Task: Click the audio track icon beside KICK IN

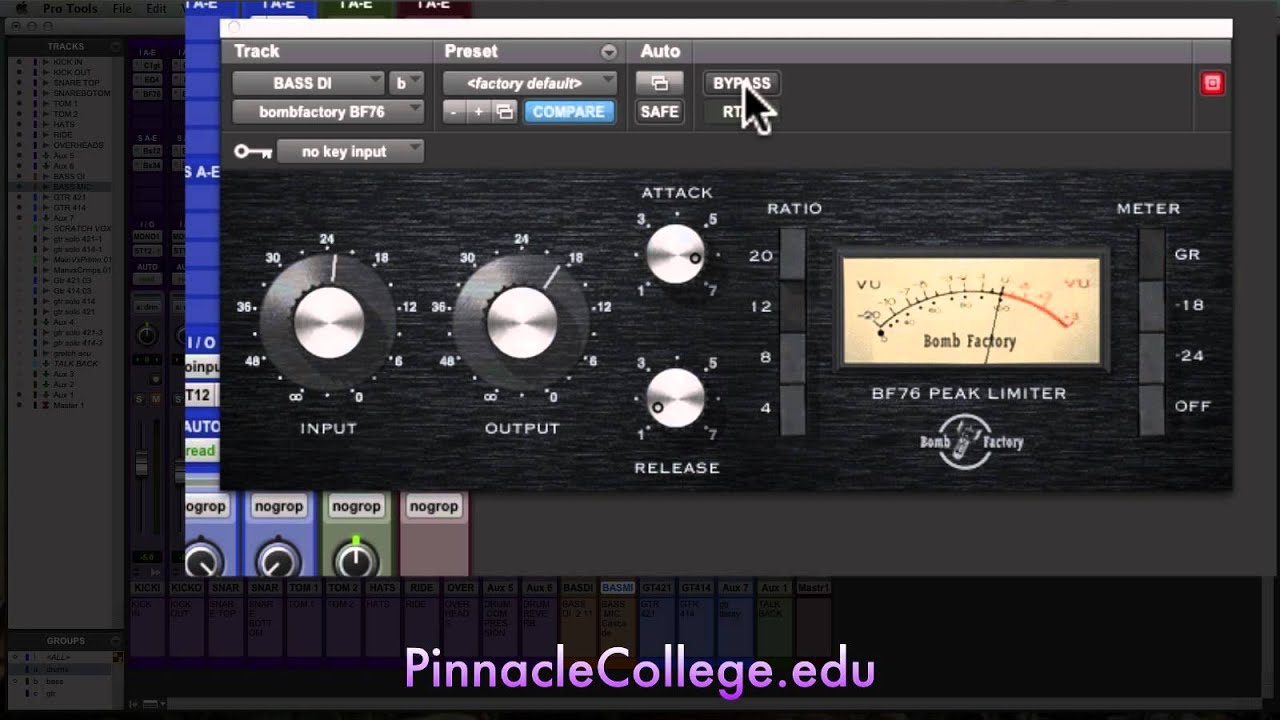Action: tap(45, 62)
